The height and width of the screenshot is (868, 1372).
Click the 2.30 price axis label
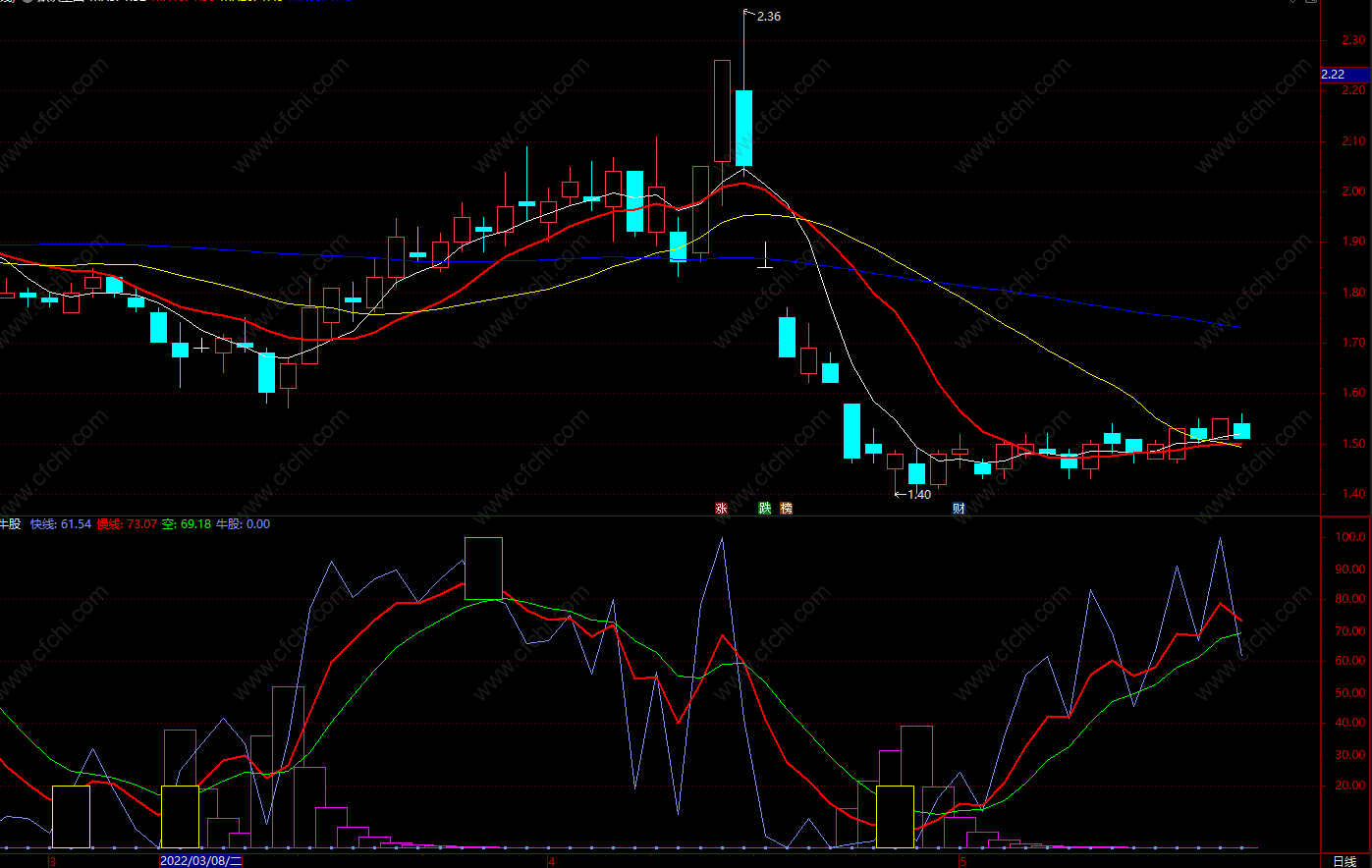coord(1353,40)
